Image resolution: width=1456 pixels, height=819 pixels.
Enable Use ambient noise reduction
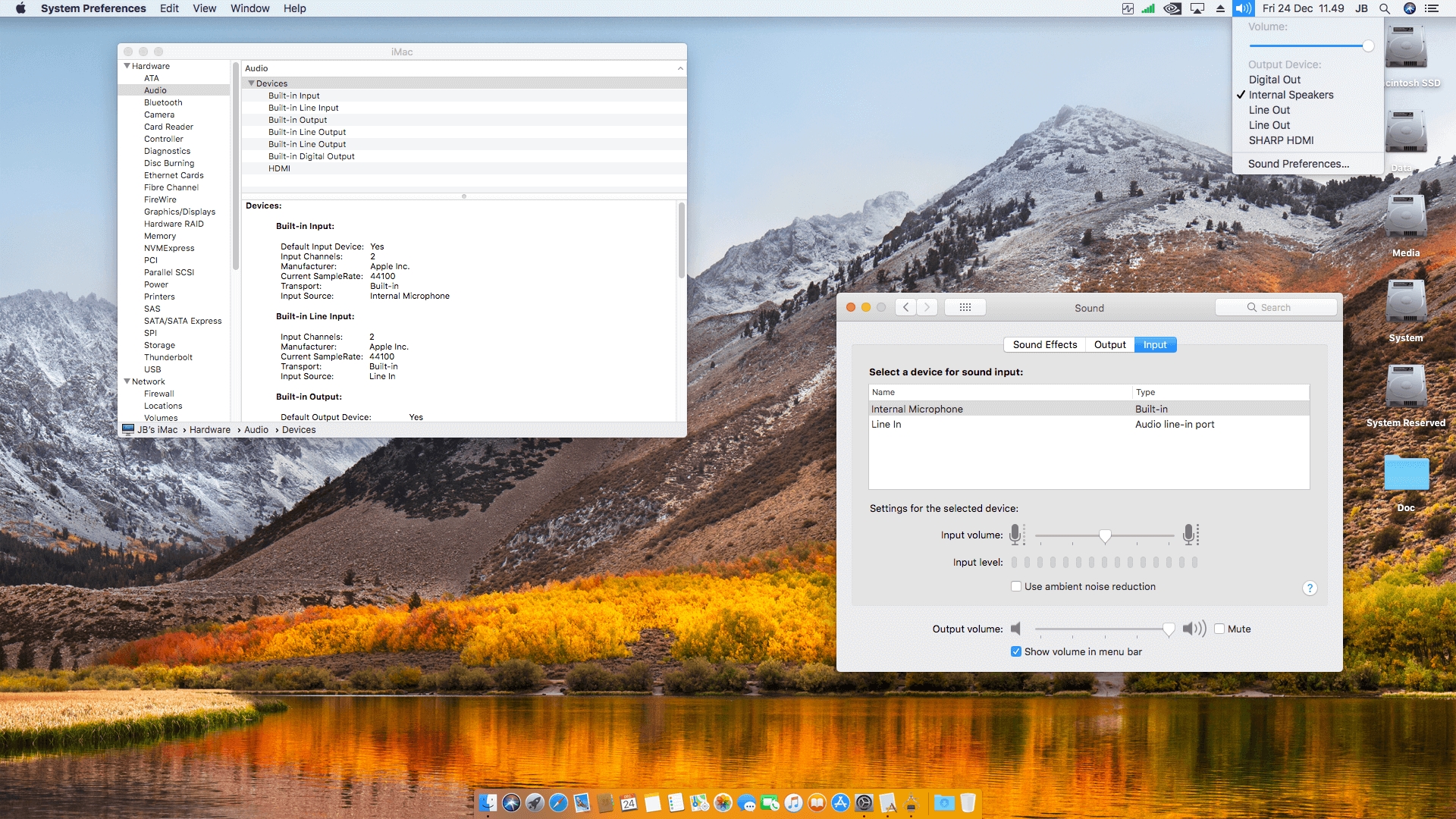(1016, 586)
